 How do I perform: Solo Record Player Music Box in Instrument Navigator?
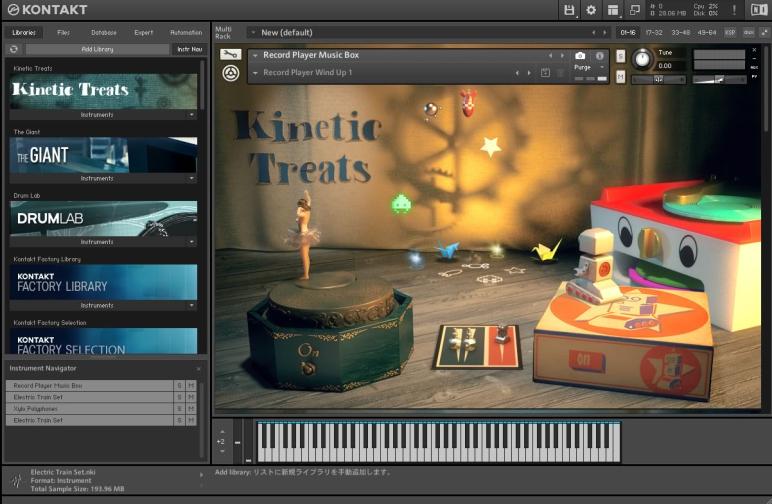[x=179, y=385]
